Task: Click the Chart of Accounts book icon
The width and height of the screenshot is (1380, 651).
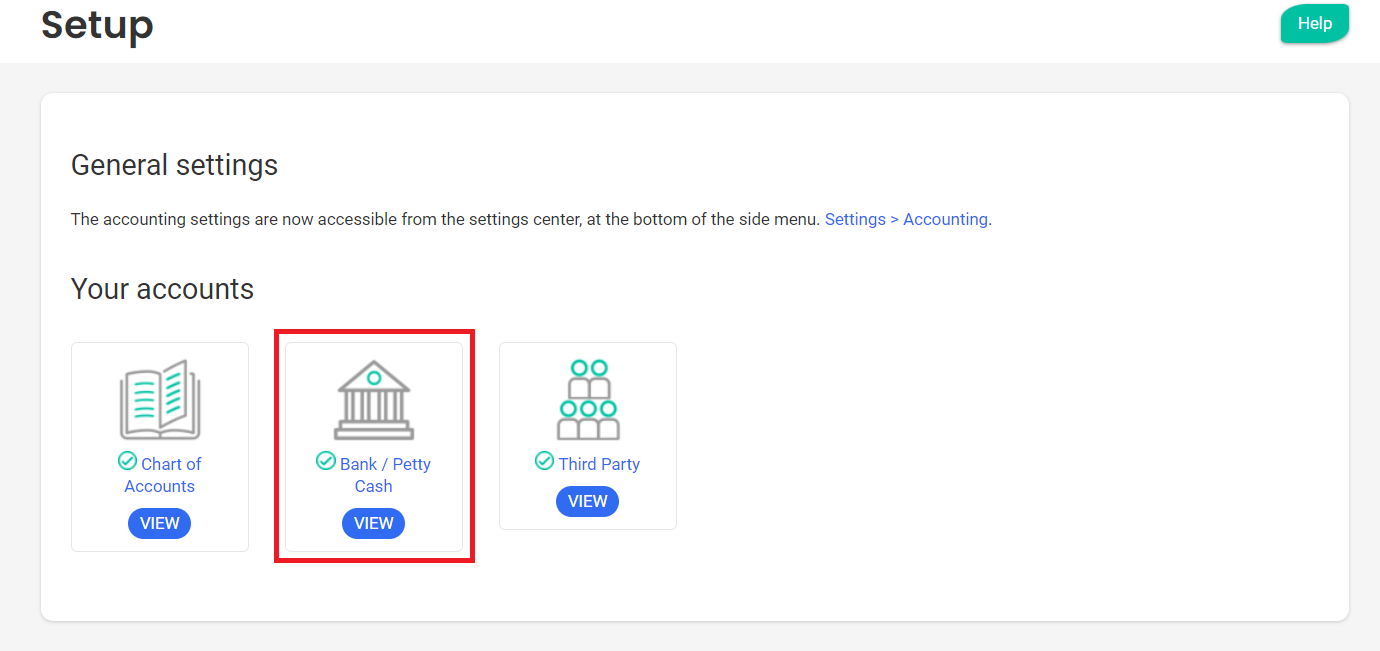Action: (x=160, y=400)
